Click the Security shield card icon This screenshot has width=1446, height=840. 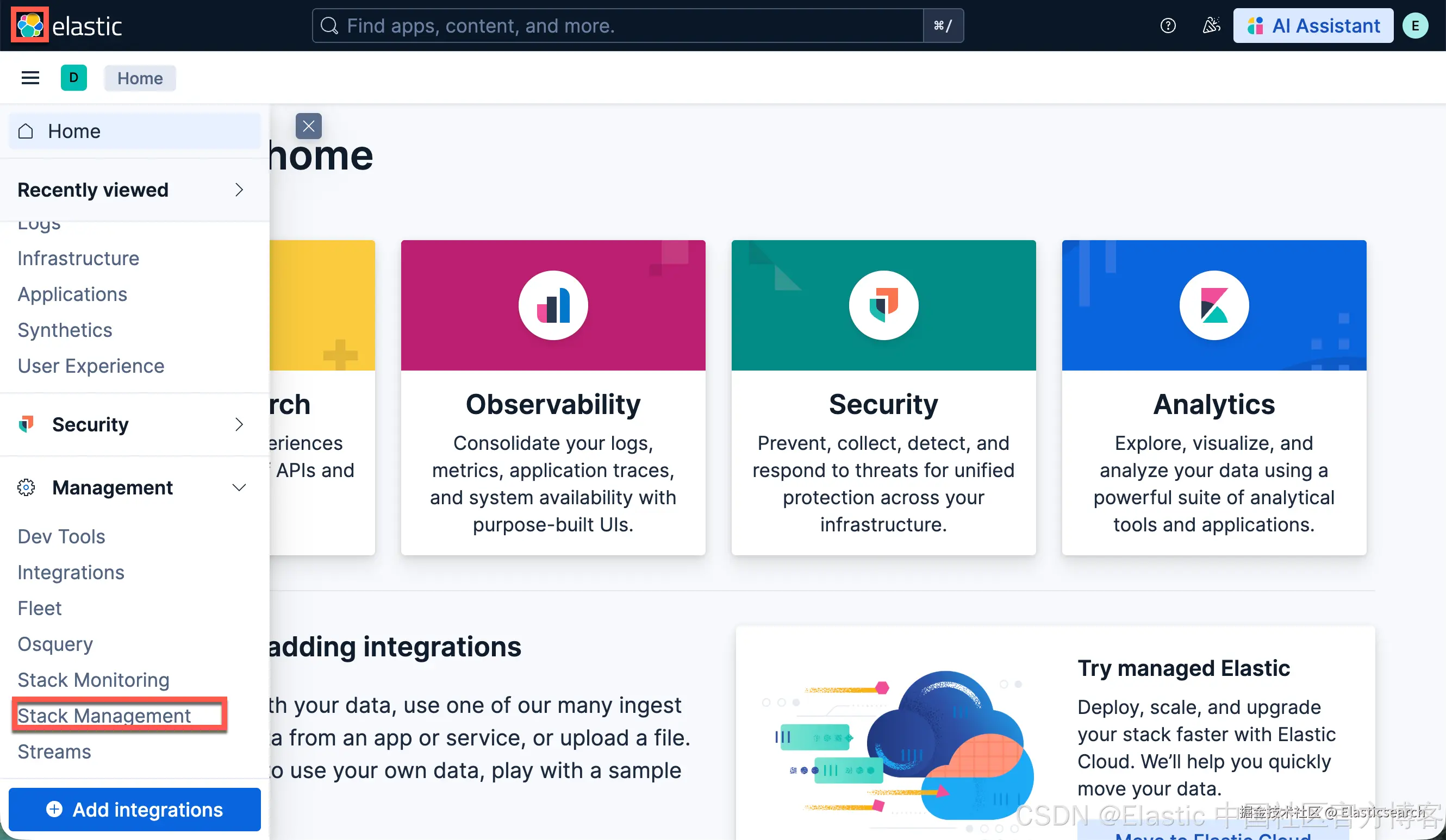click(884, 305)
